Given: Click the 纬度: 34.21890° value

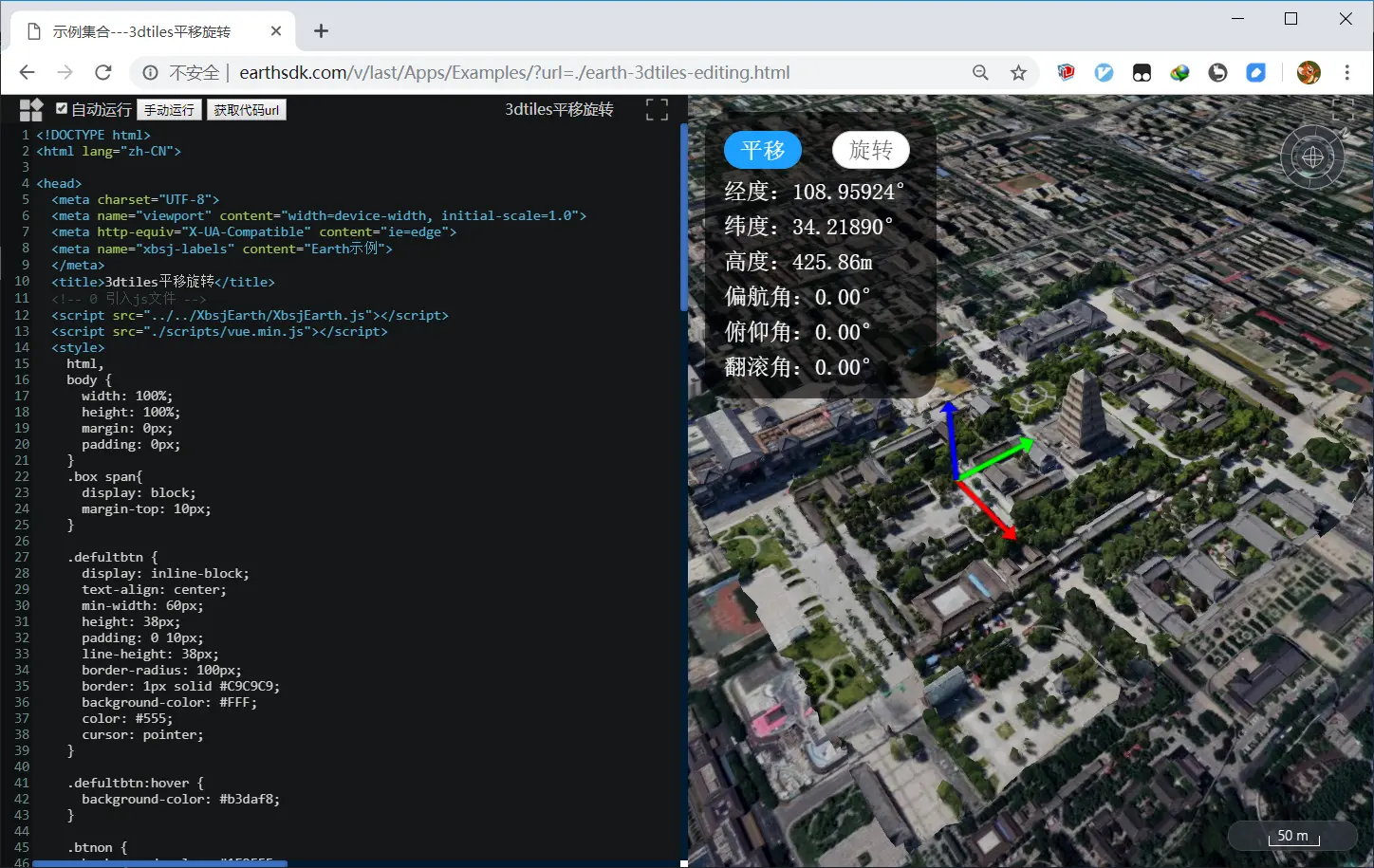Looking at the screenshot, I should (x=808, y=227).
